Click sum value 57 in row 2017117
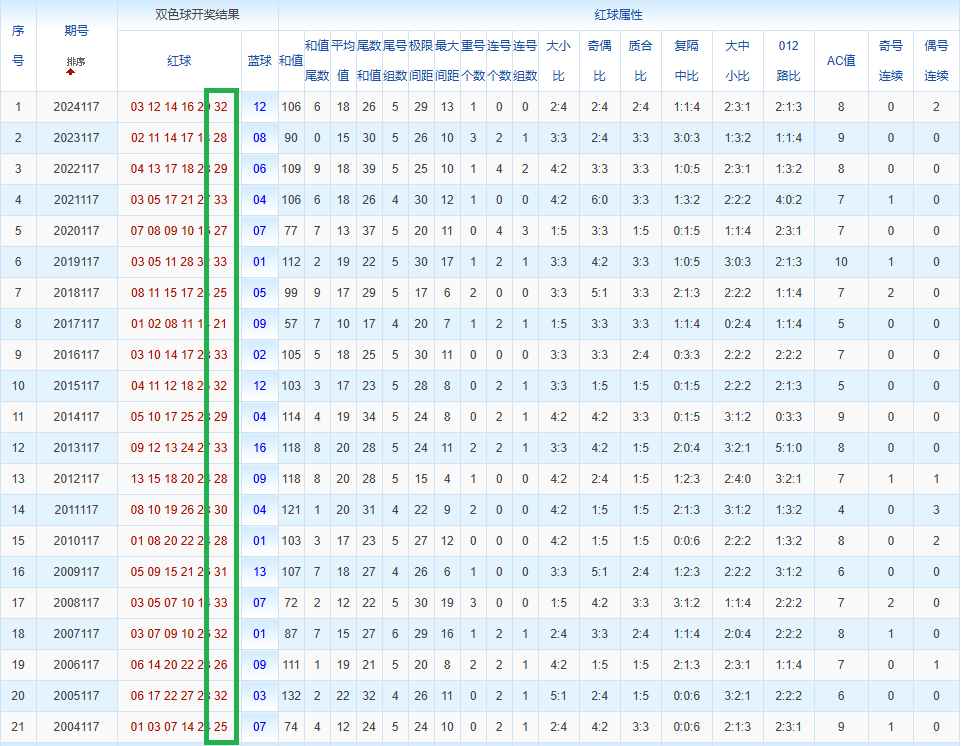Screen dimensions: 963x746 click(291, 324)
